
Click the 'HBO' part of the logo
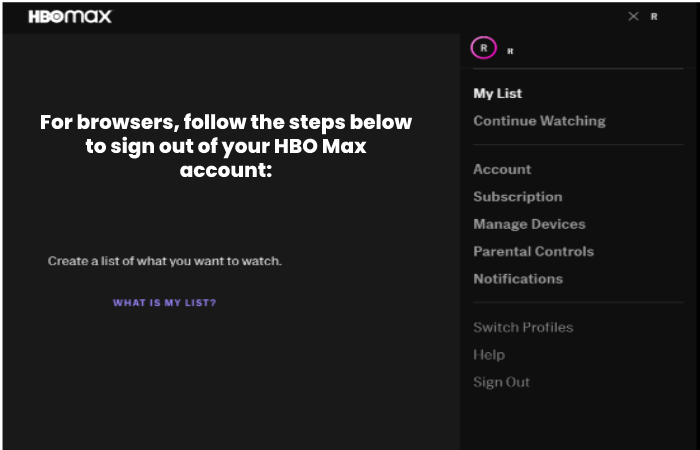tap(47, 17)
